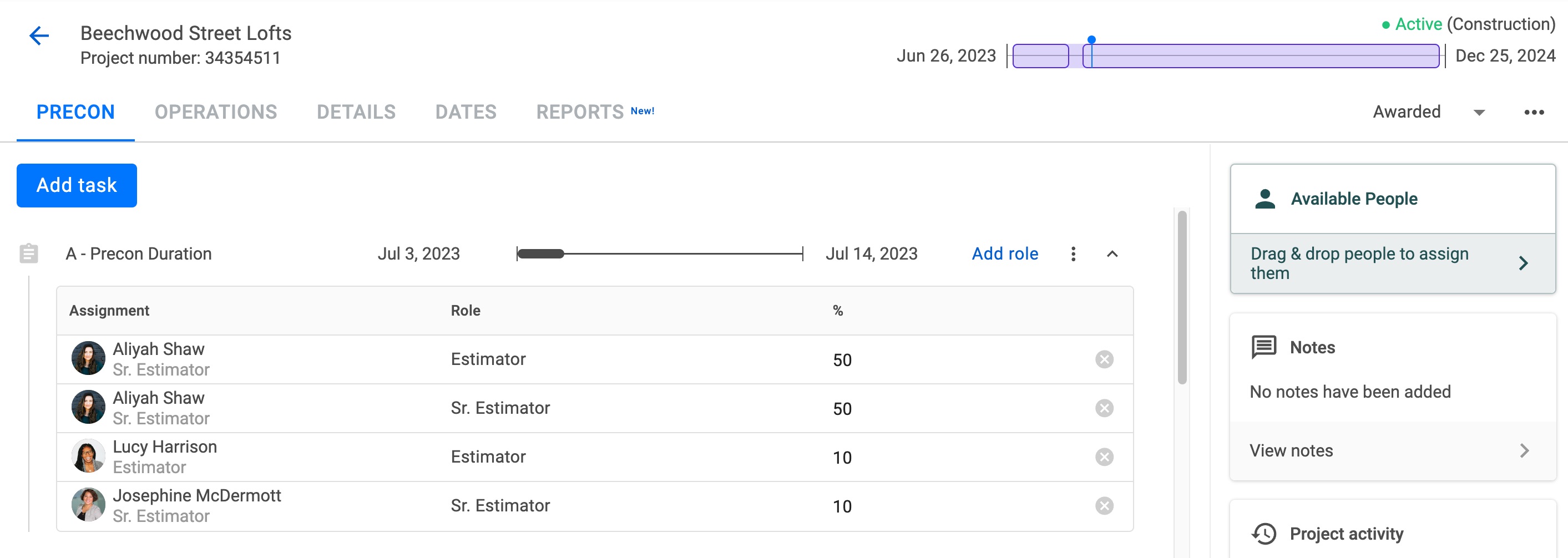Click the Available People person icon
Screen dimensions: 1568x558
[x=1266, y=199]
